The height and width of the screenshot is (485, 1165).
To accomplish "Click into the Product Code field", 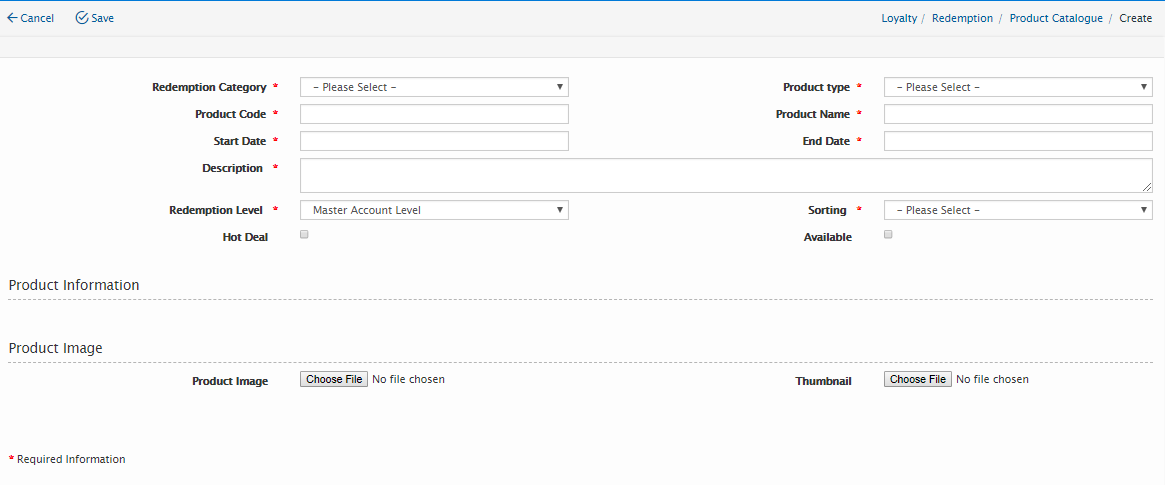I will 434,114.
